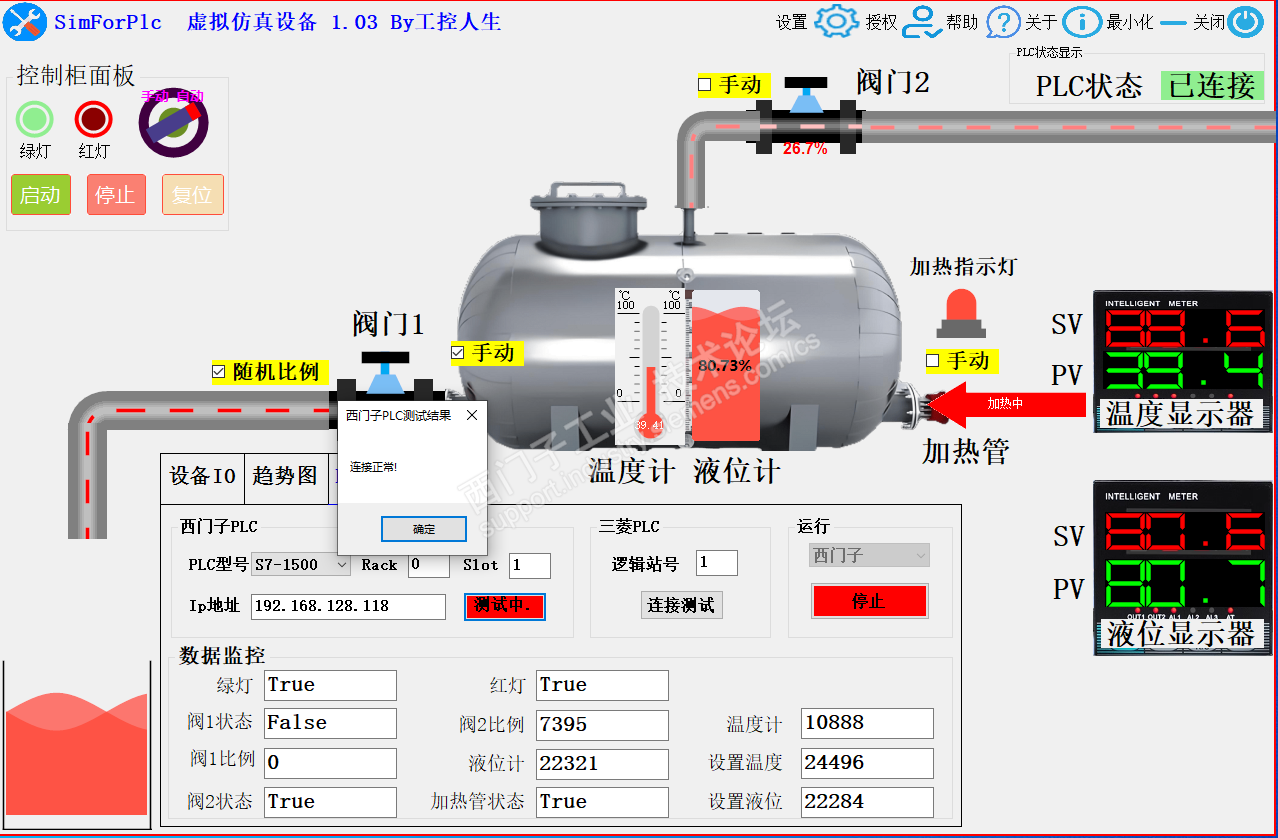Click the 液位计 level gauge showing 80.73%
The image size is (1278, 838).
pyautogui.click(x=724, y=365)
